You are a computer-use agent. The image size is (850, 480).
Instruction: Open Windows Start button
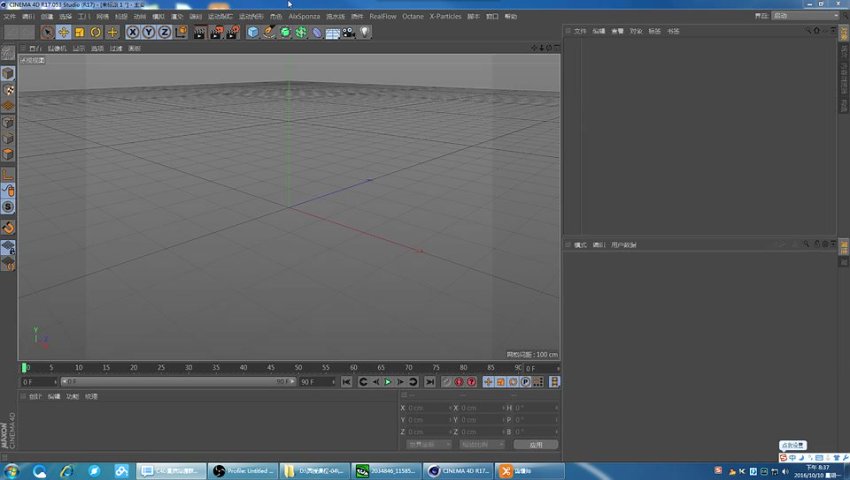[x=11, y=471]
